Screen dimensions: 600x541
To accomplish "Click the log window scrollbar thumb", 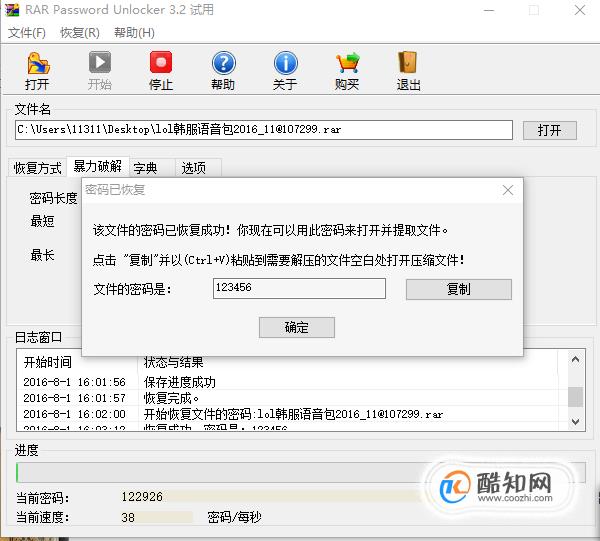I will pyautogui.click(x=575, y=396).
